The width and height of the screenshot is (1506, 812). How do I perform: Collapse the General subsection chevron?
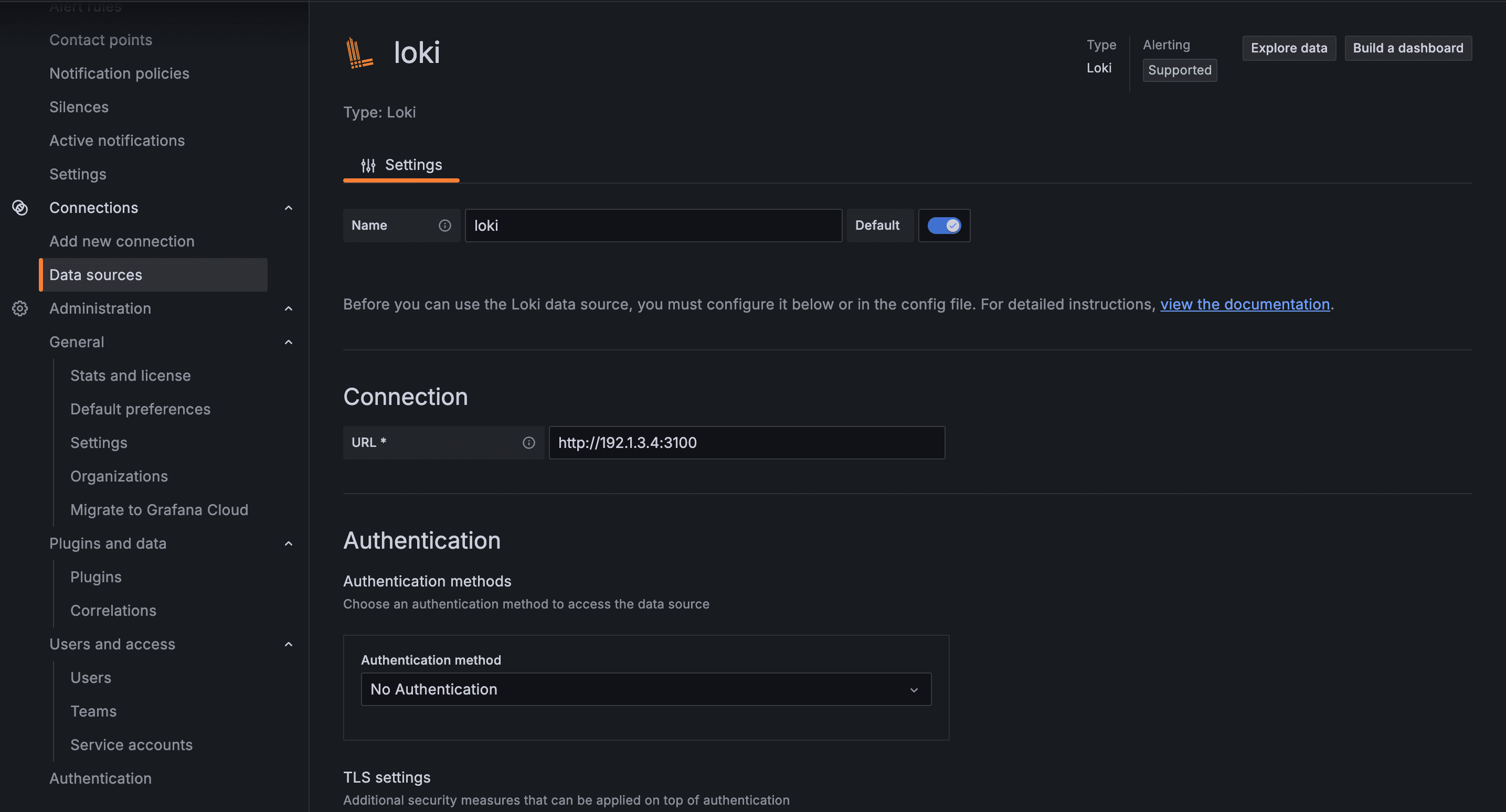tap(288, 342)
